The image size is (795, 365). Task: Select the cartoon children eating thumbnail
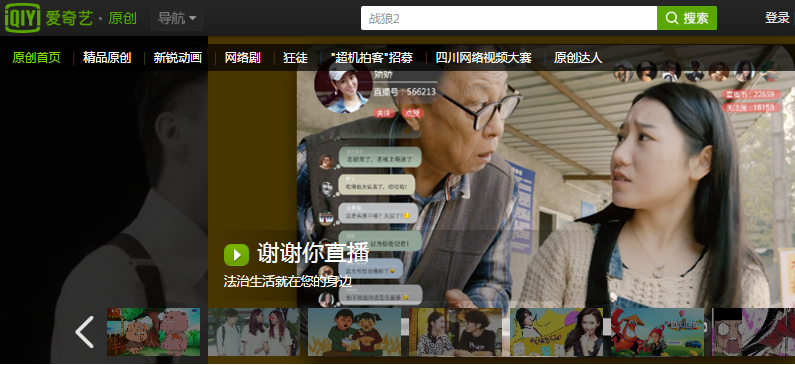point(354,332)
